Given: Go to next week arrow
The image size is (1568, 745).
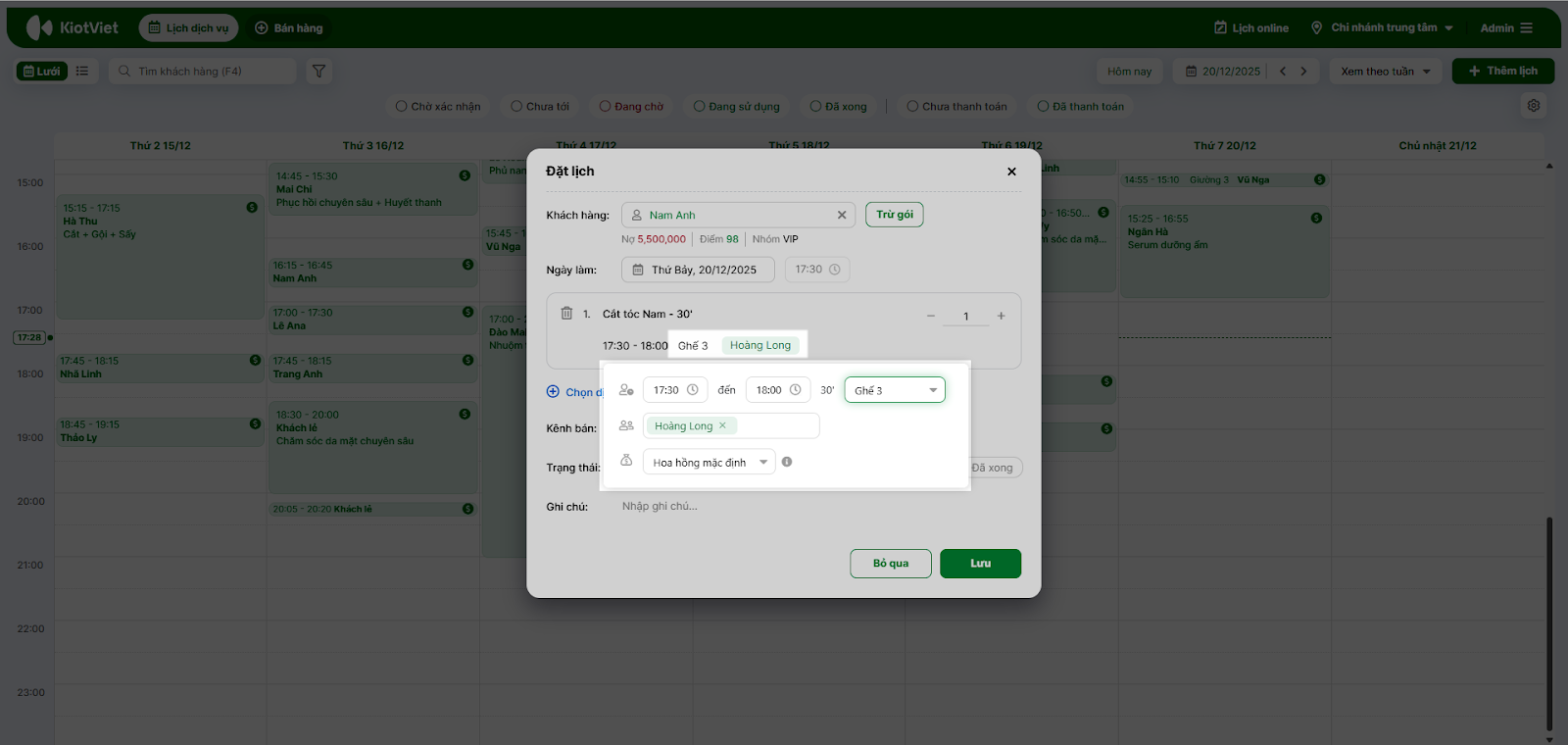Looking at the screenshot, I should (1303, 71).
